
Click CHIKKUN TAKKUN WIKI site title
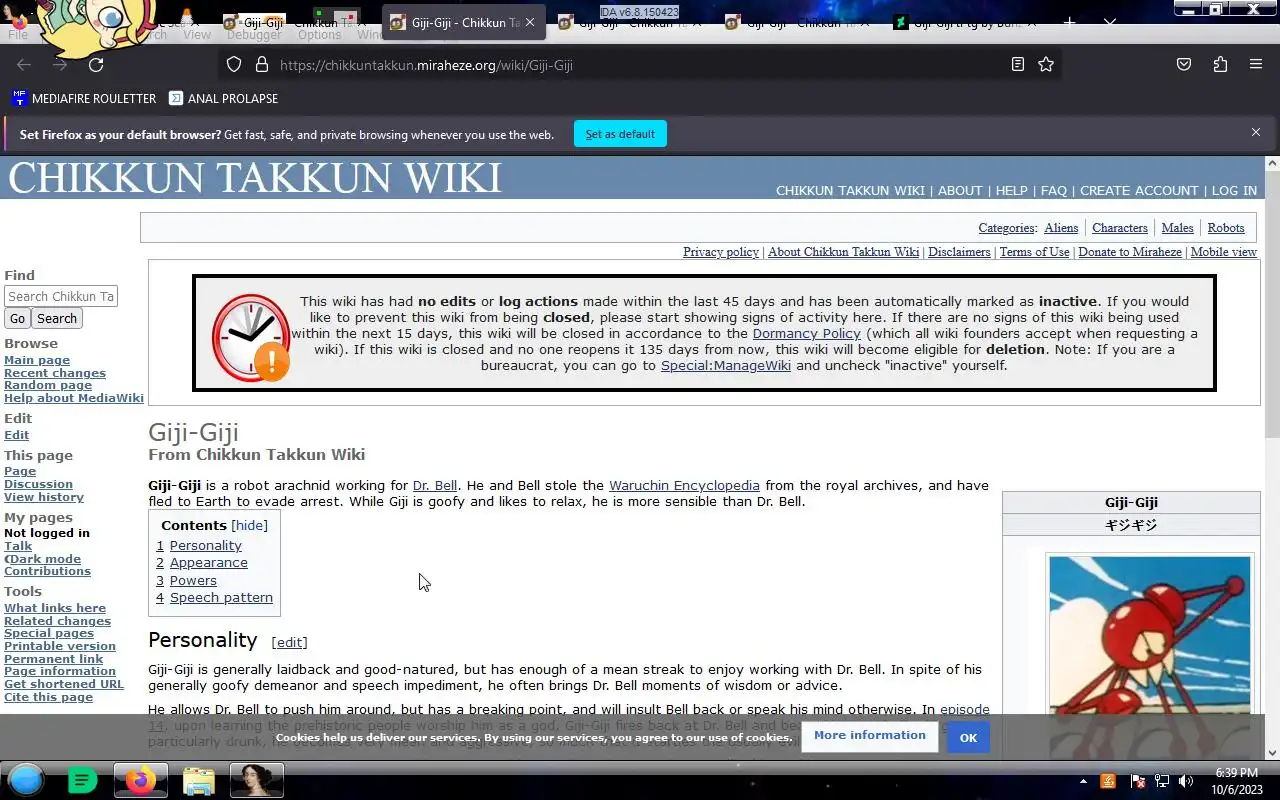[255, 178]
